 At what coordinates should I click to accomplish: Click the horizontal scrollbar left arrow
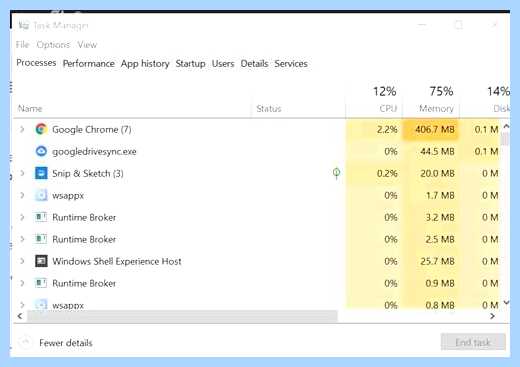point(20,316)
